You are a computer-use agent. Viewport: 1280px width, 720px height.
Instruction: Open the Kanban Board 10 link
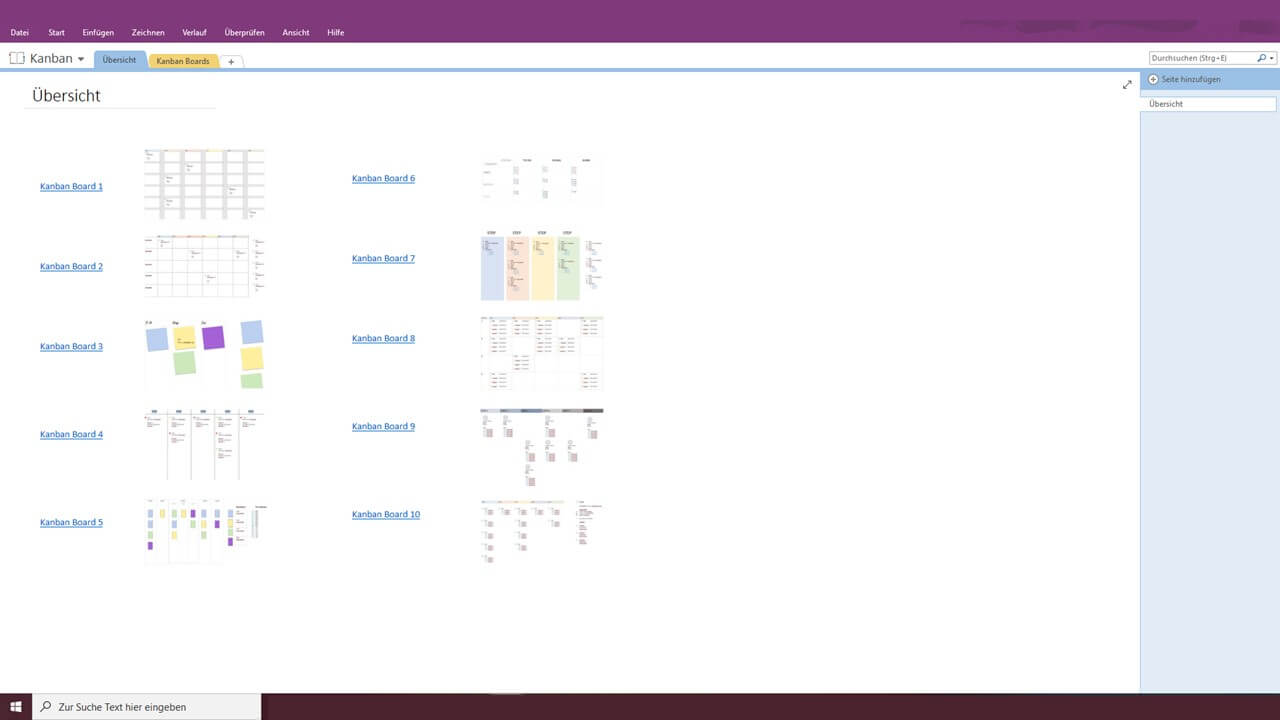pyautogui.click(x=386, y=514)
